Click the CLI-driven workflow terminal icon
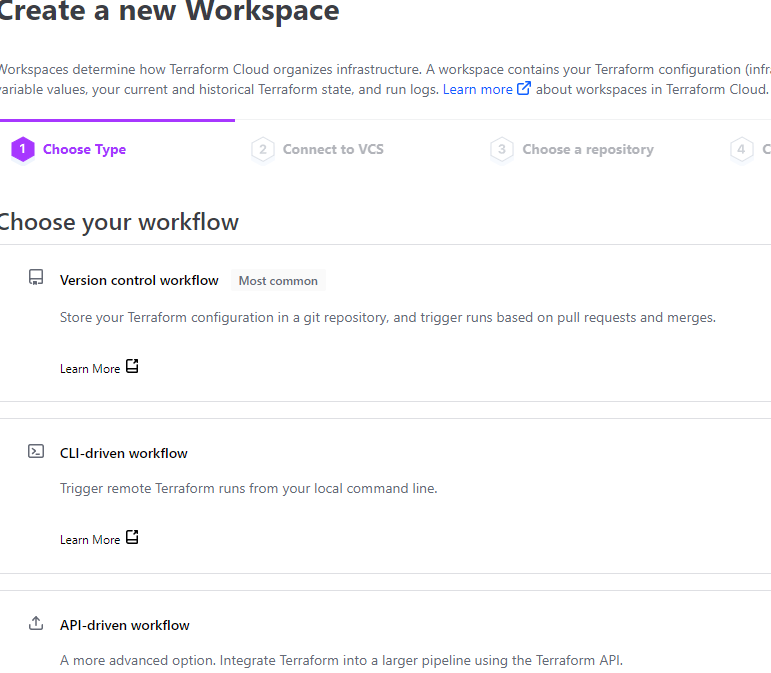The image size is (771, 673). coord(36,451)
